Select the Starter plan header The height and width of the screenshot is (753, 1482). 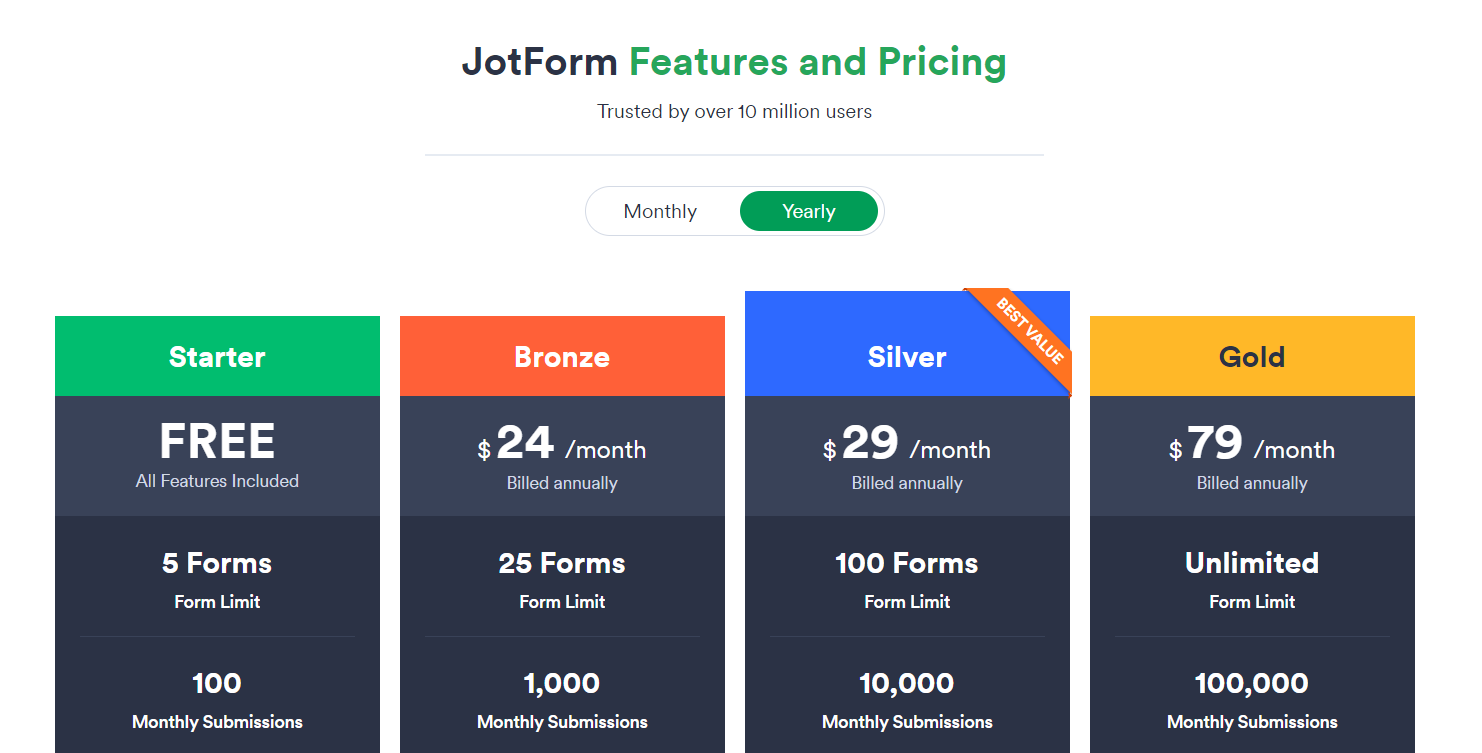[217, 355]
